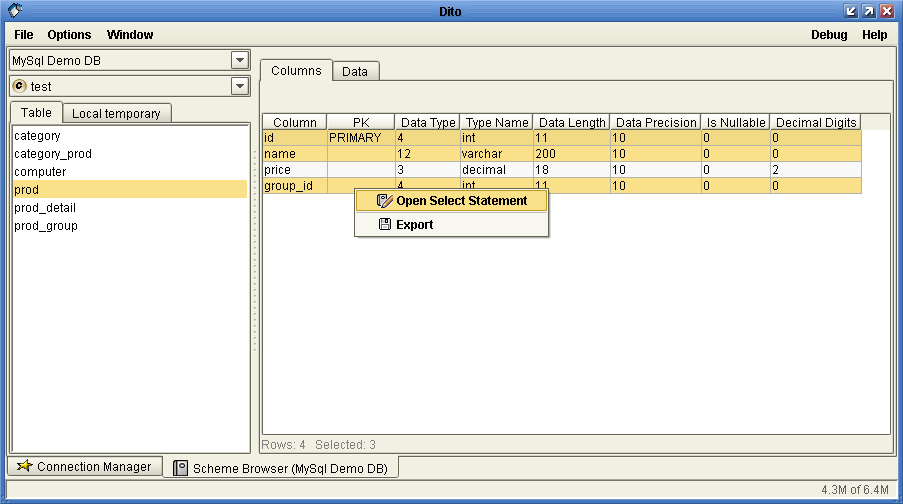
Task: Click the Dito application icon in title bar
Action: (15, 10)
